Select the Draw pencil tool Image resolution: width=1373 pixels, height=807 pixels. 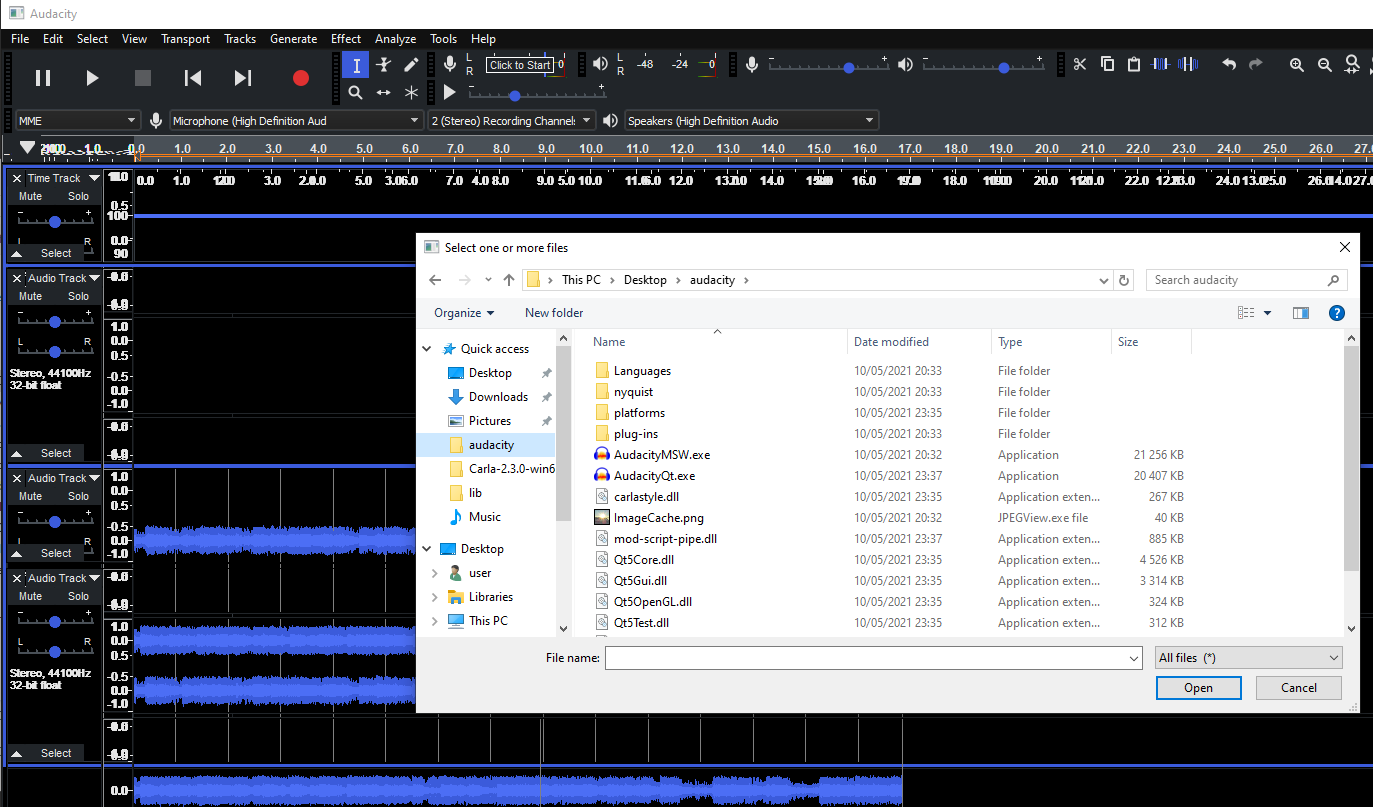click(411, 65)
